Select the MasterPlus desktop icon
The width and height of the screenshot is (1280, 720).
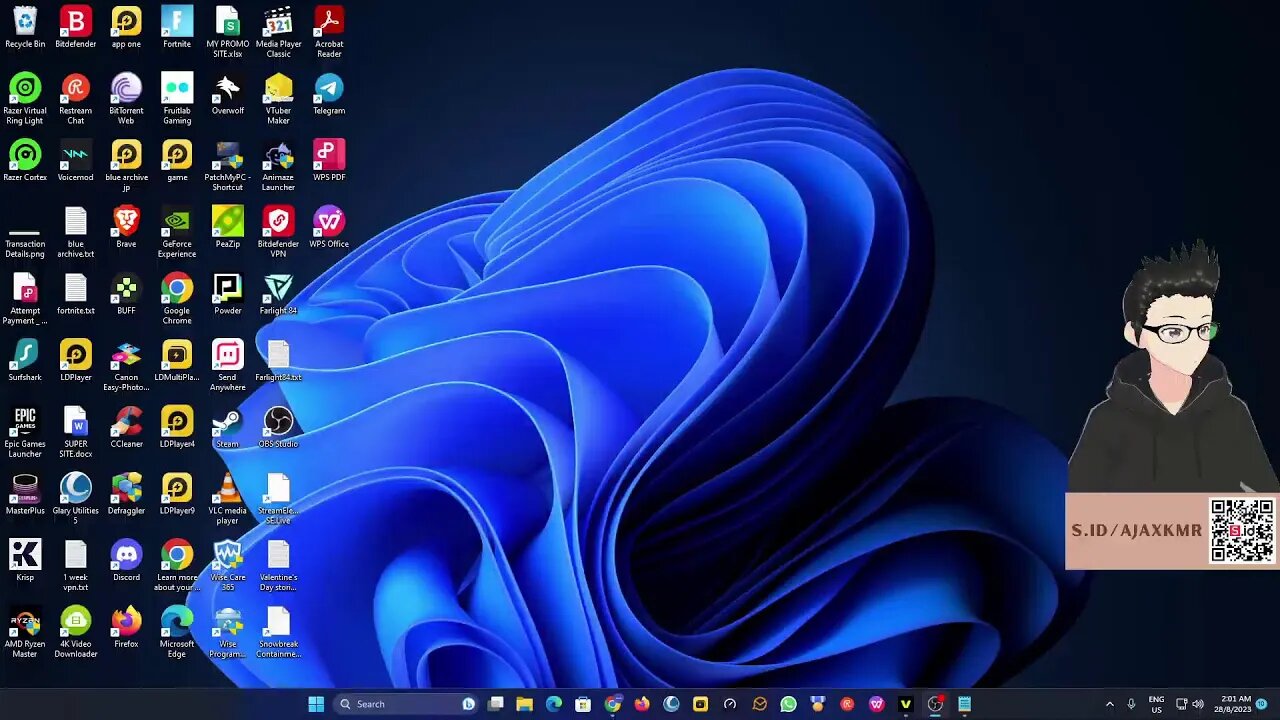pyautogui.click(x=25, y=494)
